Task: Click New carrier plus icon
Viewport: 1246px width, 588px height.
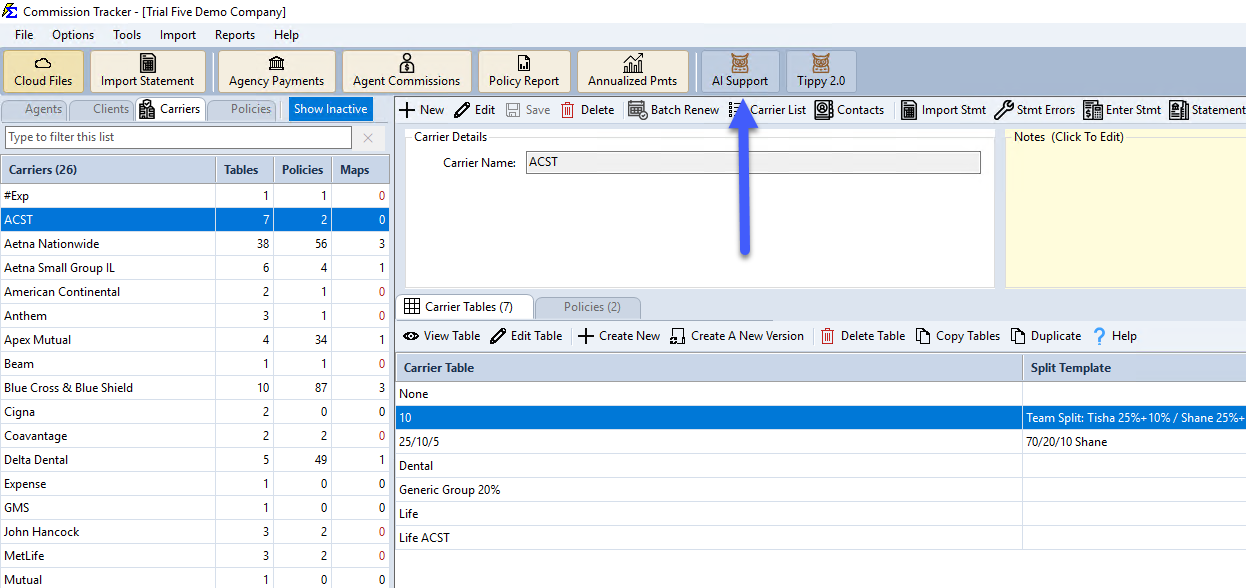Action: click(422, 110)
